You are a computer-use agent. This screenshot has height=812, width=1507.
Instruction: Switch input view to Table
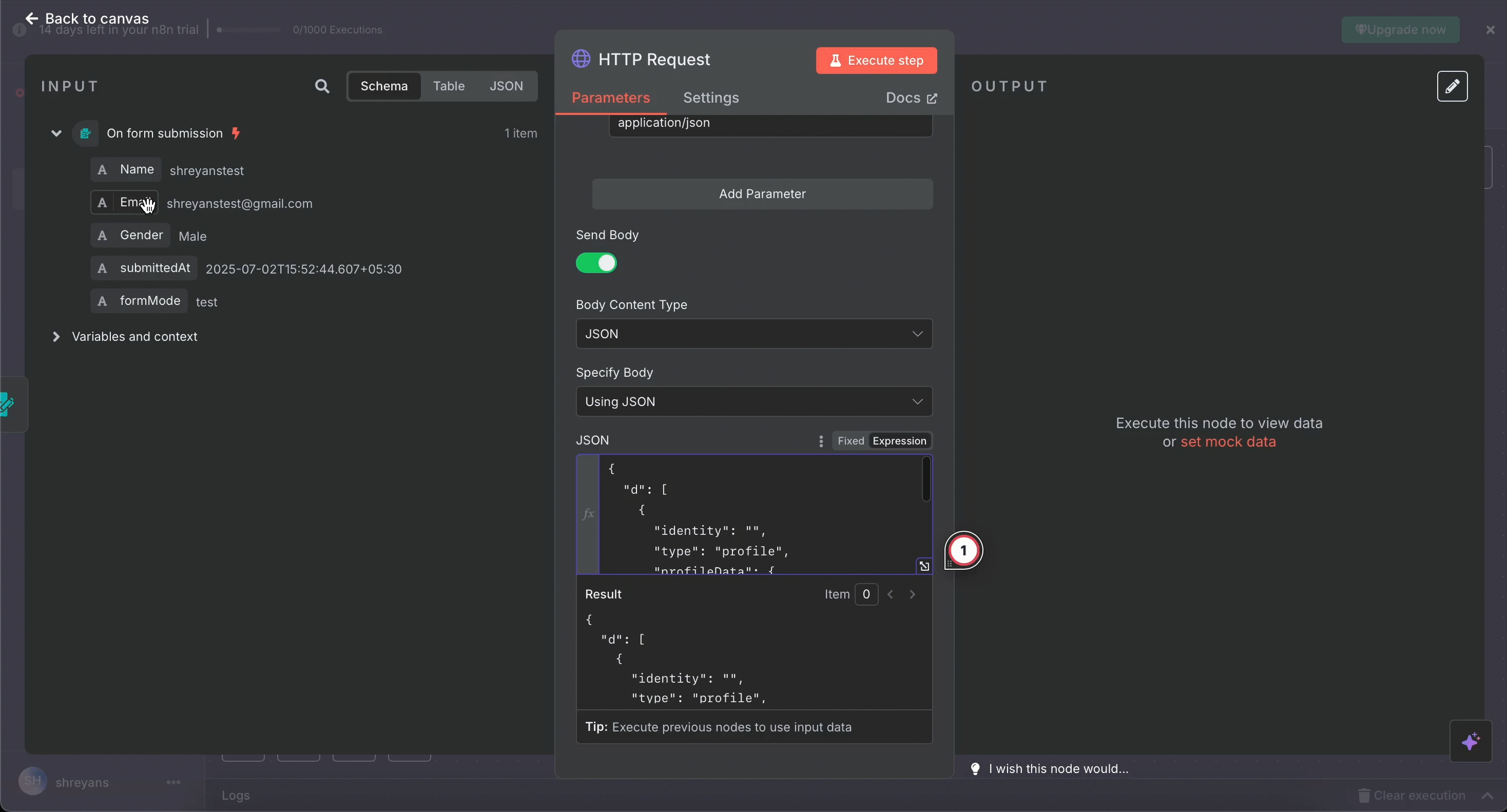point(449,86)
